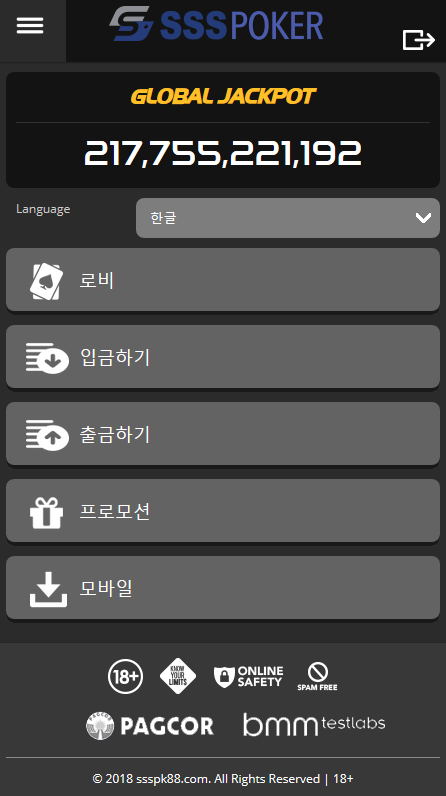Viewport: 446px width, 796px height.
Task: Click the deposit coin-down icon
Action: pos(47,358)
